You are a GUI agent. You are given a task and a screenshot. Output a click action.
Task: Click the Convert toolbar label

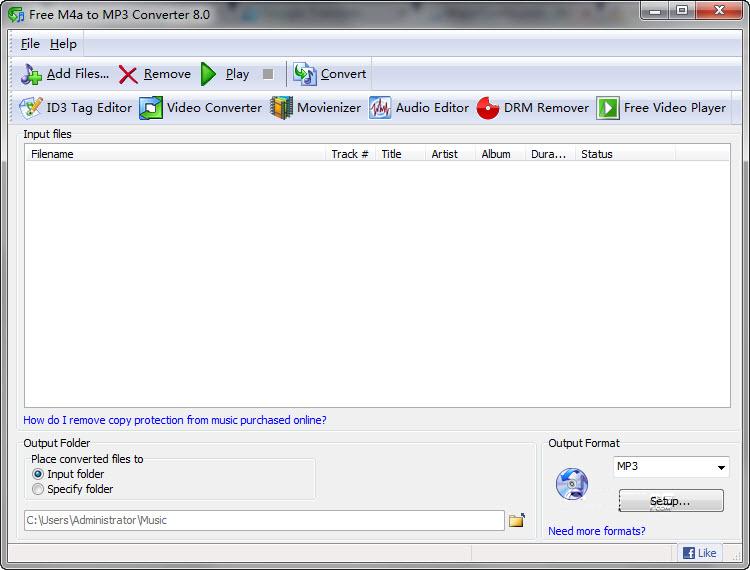click(343, 74)
